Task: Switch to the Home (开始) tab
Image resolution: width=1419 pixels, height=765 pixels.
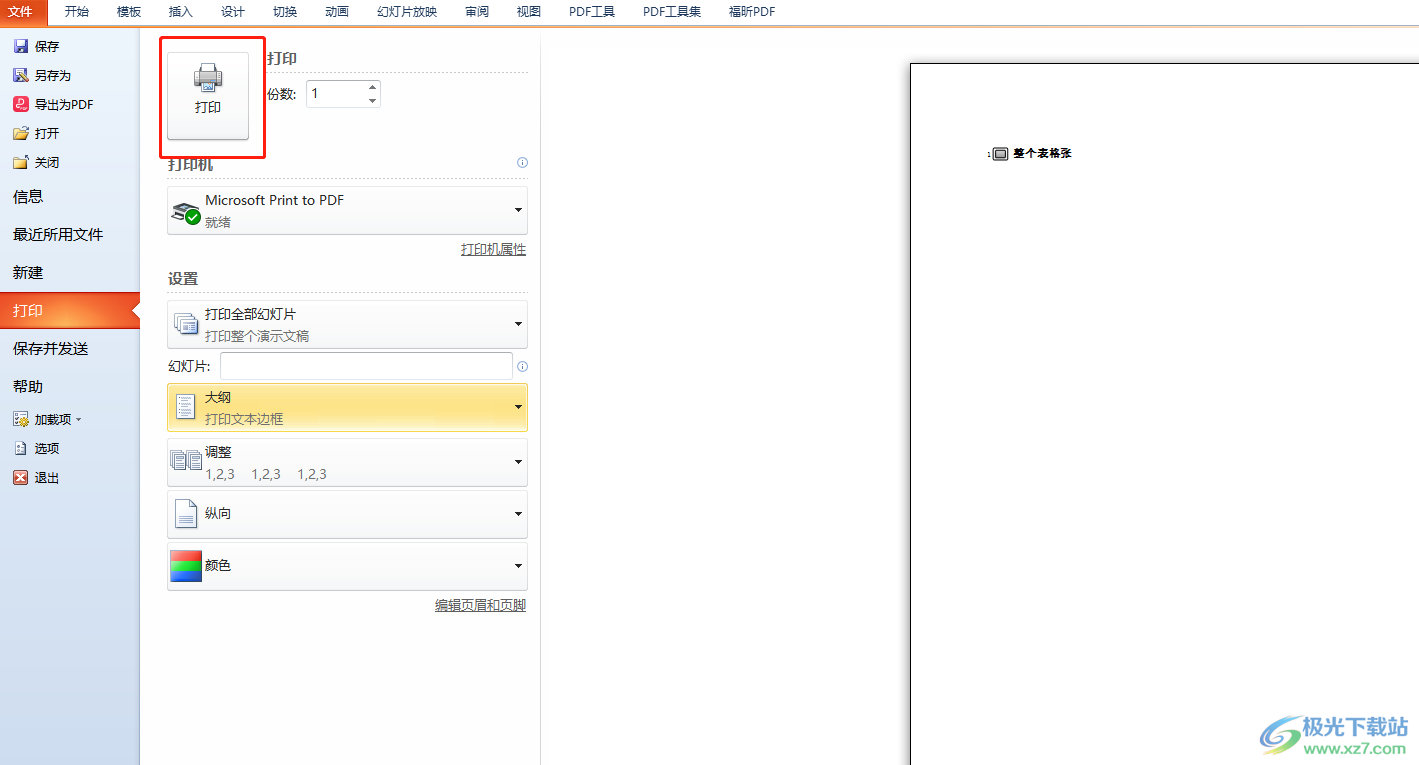Action: pyautogui.click(x=77, y=12)
